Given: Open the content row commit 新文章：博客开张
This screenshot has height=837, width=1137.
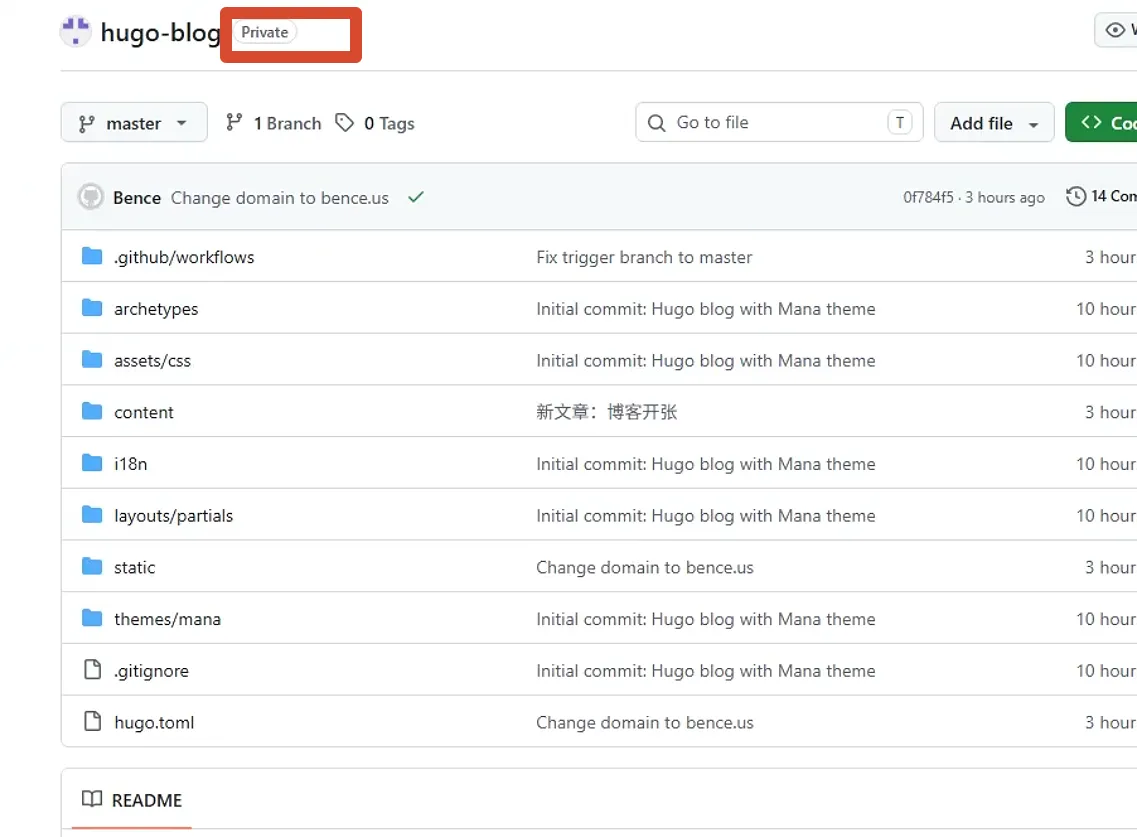Looking at the screenshot, I should [x=606, y=412].
